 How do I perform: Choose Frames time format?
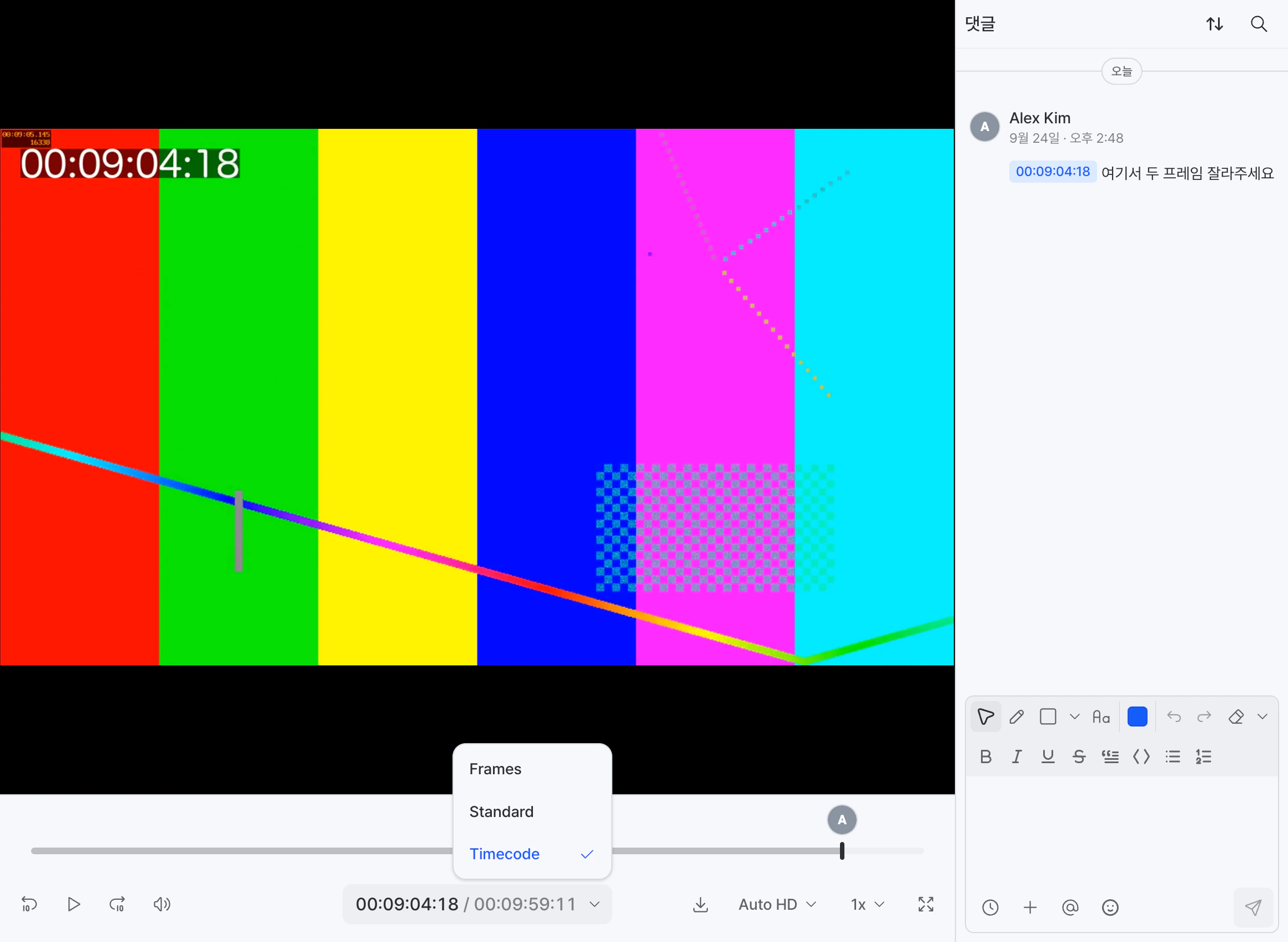[532, 769]
